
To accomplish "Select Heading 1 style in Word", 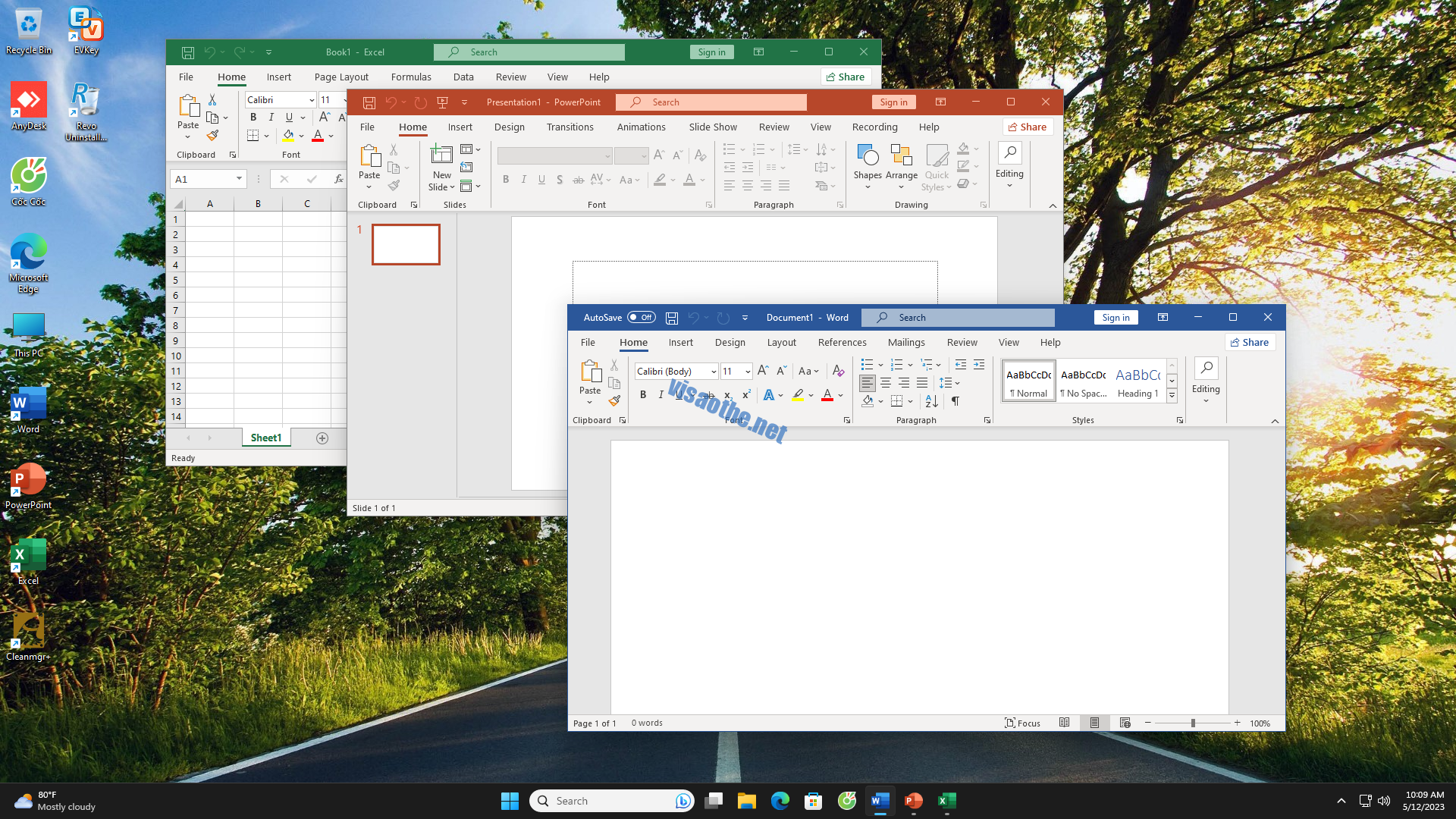I will point(1137,381).
